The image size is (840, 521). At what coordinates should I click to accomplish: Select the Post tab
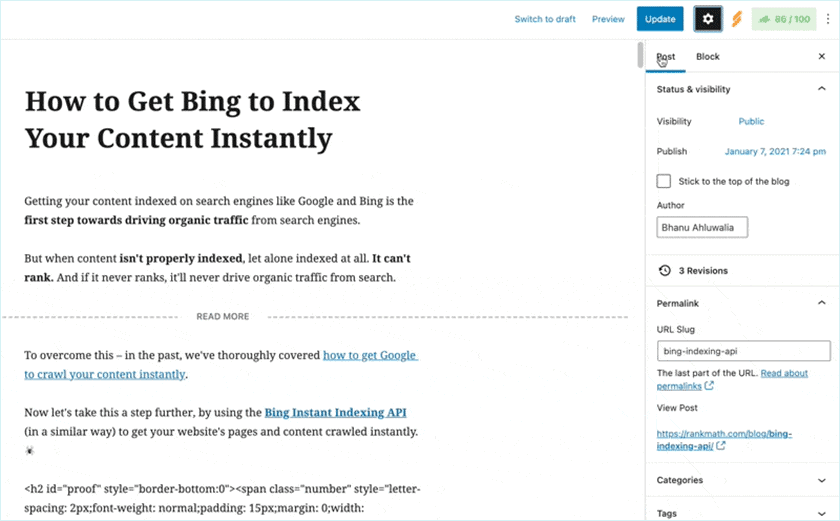coord(666,57)
